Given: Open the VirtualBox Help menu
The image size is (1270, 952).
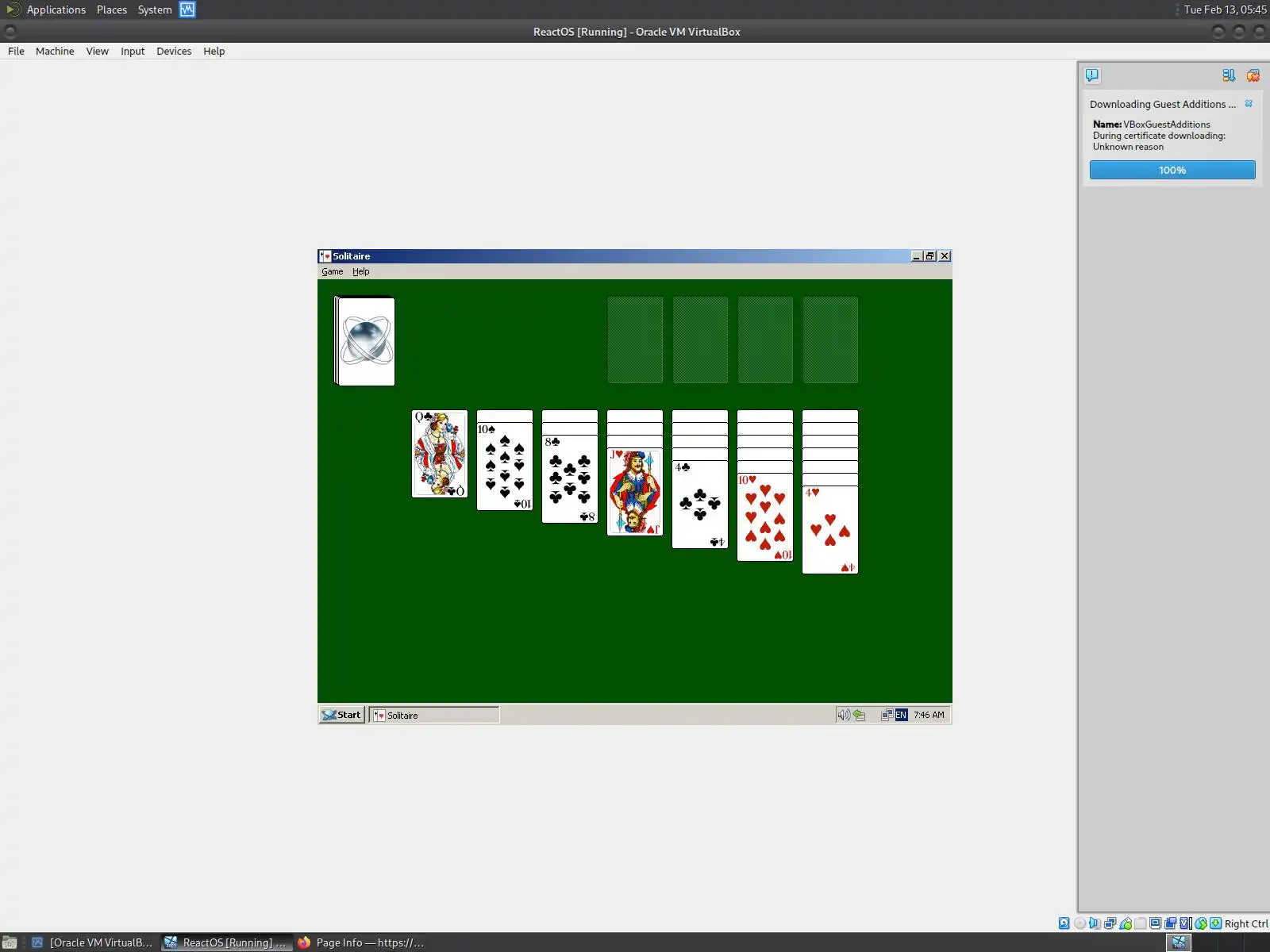Looking at the screenshot, I should [x=214, y=51].
